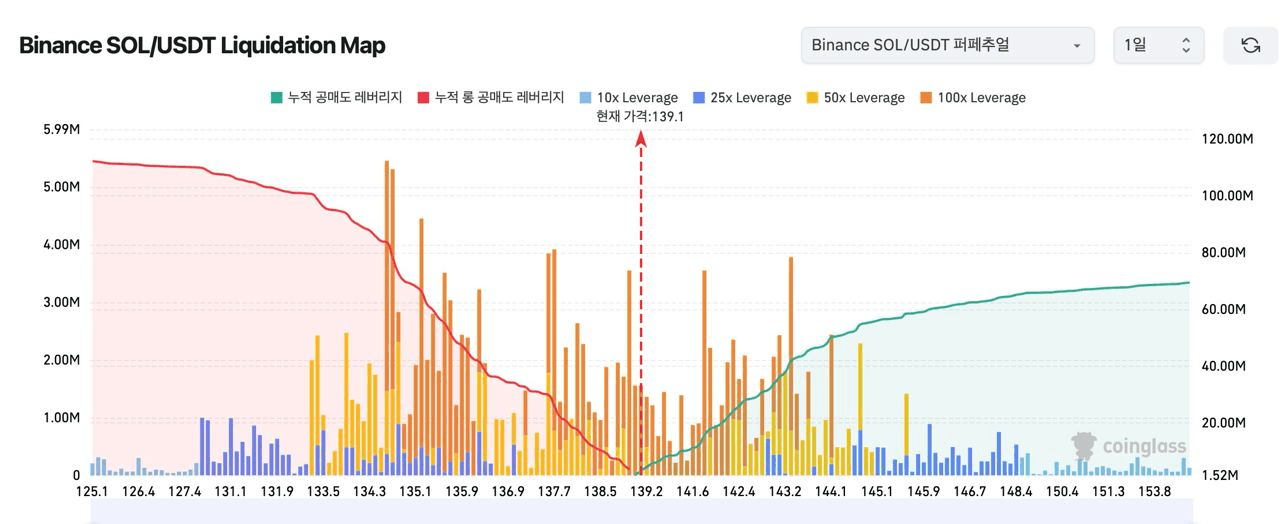The image size is (1280, 524).
Task: Open the 1일 time range selector
Action: (x=1158, y=46)
